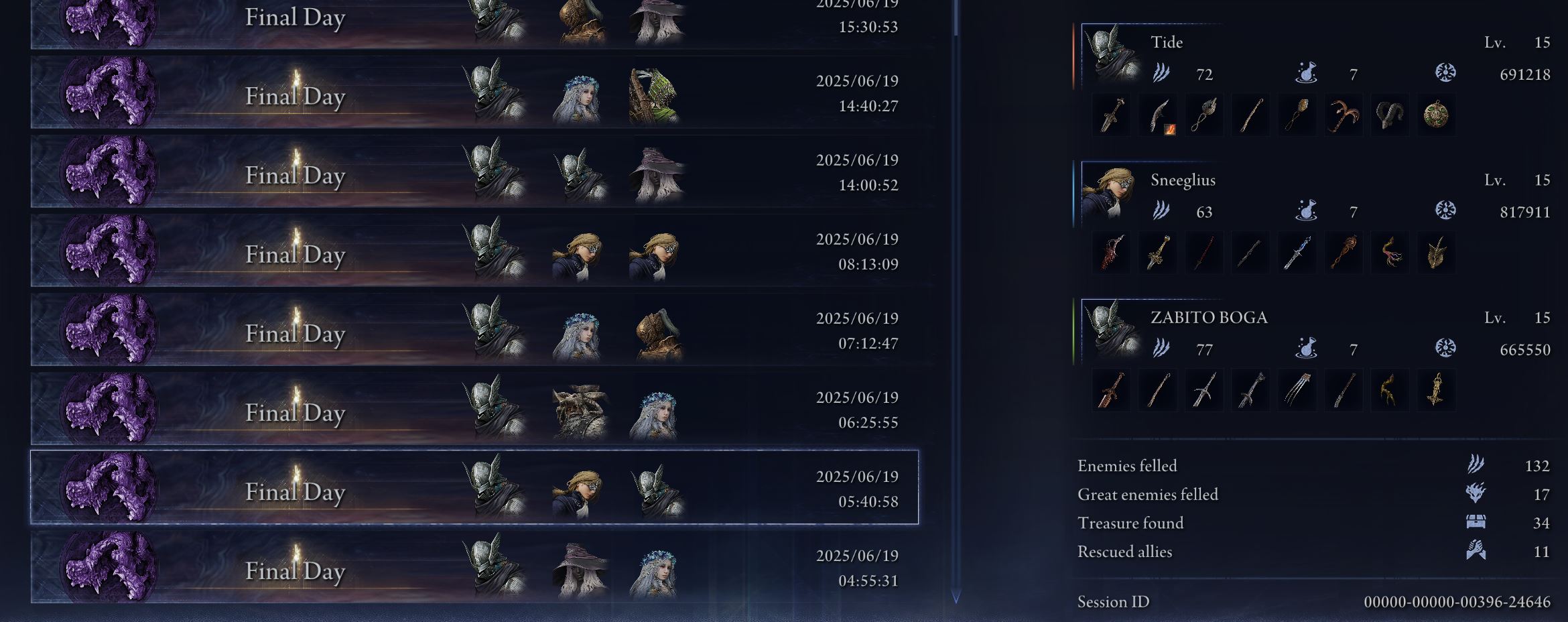This screenshot has width=1568, height=622.
Task: Open the Final Day entry at 06:25:55
Action: pyautogui.click(x=474, y=408)
